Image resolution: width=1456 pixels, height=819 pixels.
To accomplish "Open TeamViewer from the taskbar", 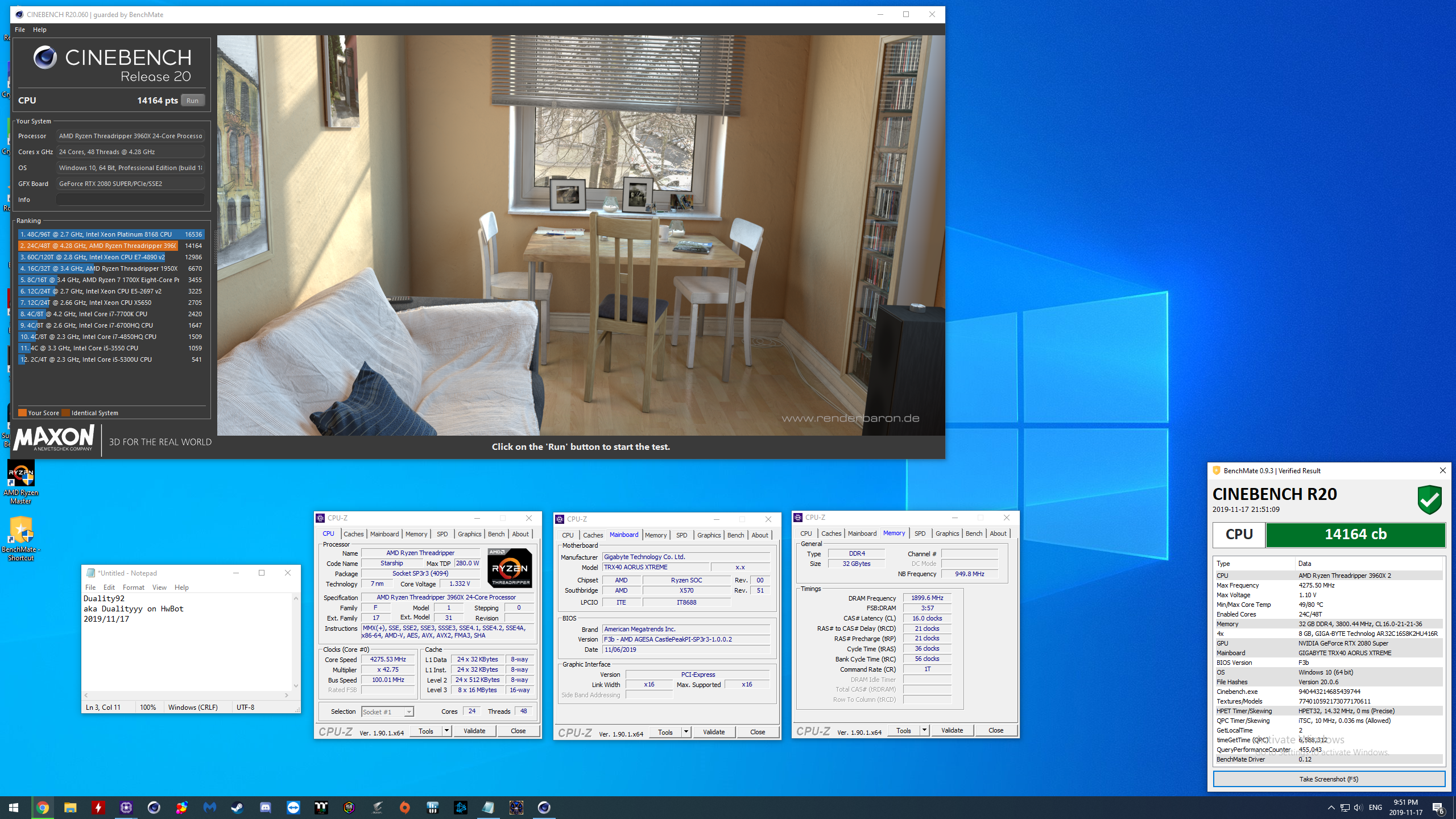I will coord(293,807).
